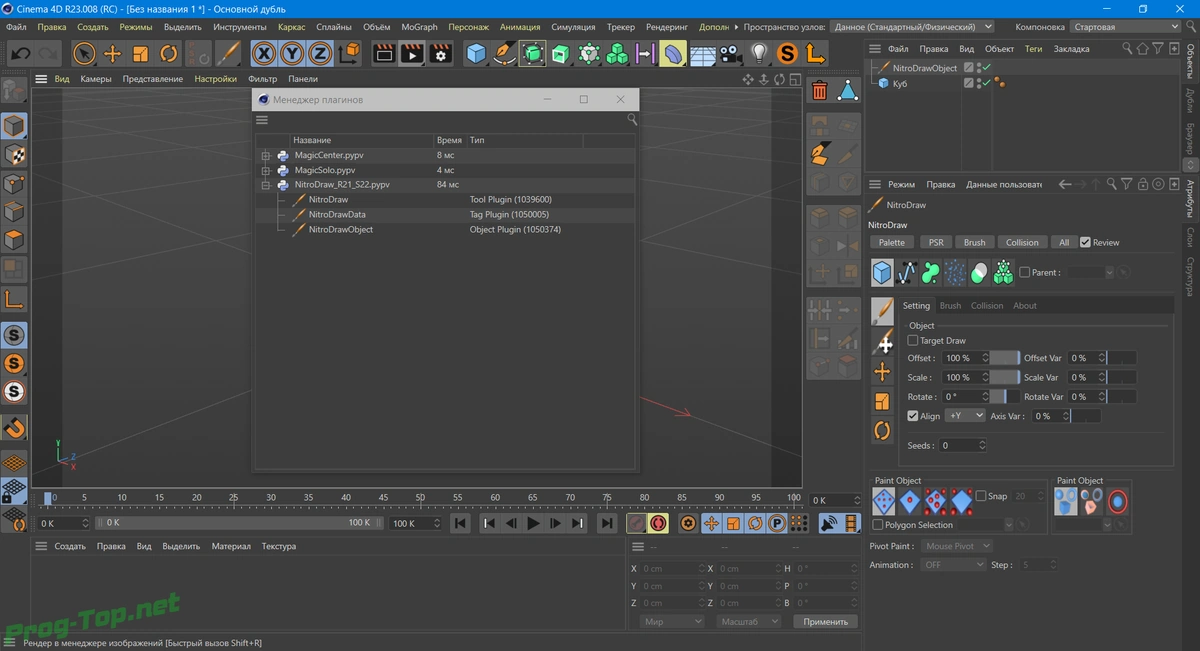
Task: Activate the Rotate tool in the top toolbar
Action: (169, 54)
